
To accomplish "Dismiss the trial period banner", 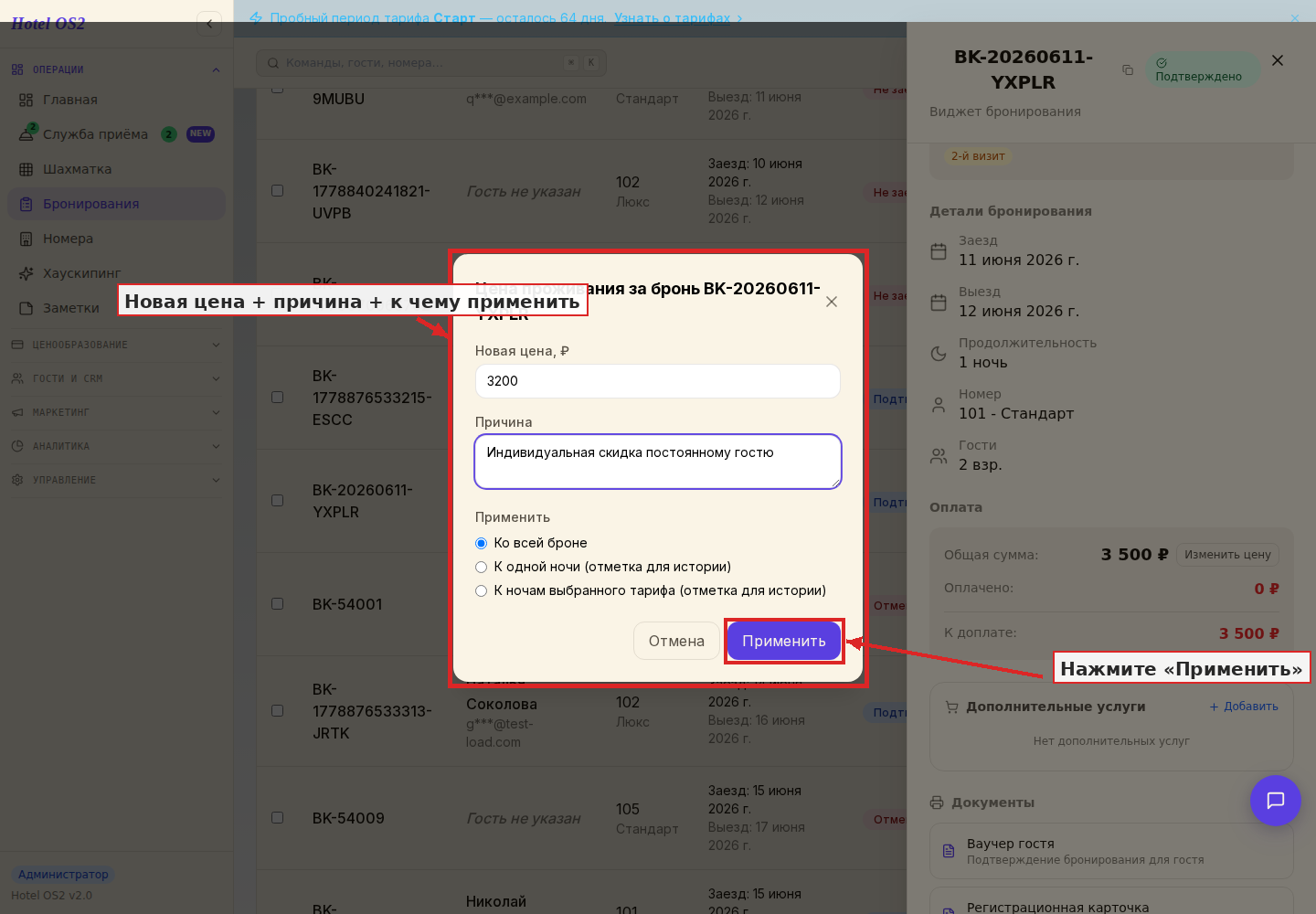I will (1295, 17).
